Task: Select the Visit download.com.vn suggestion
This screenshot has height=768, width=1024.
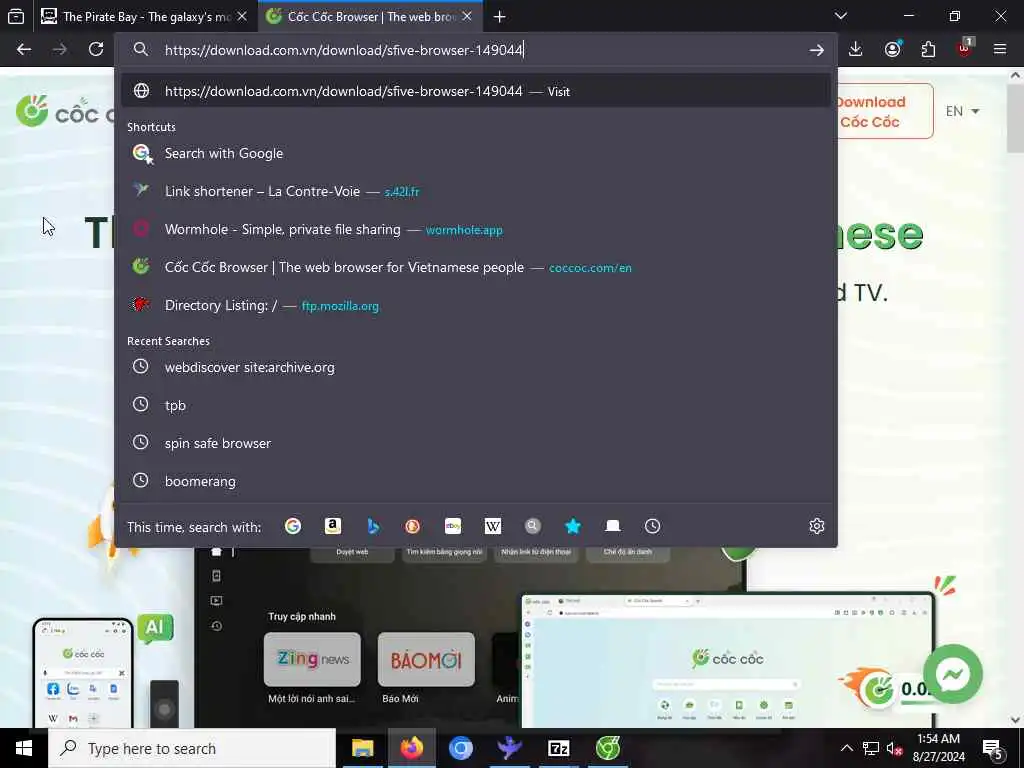Action: (475, 91)
